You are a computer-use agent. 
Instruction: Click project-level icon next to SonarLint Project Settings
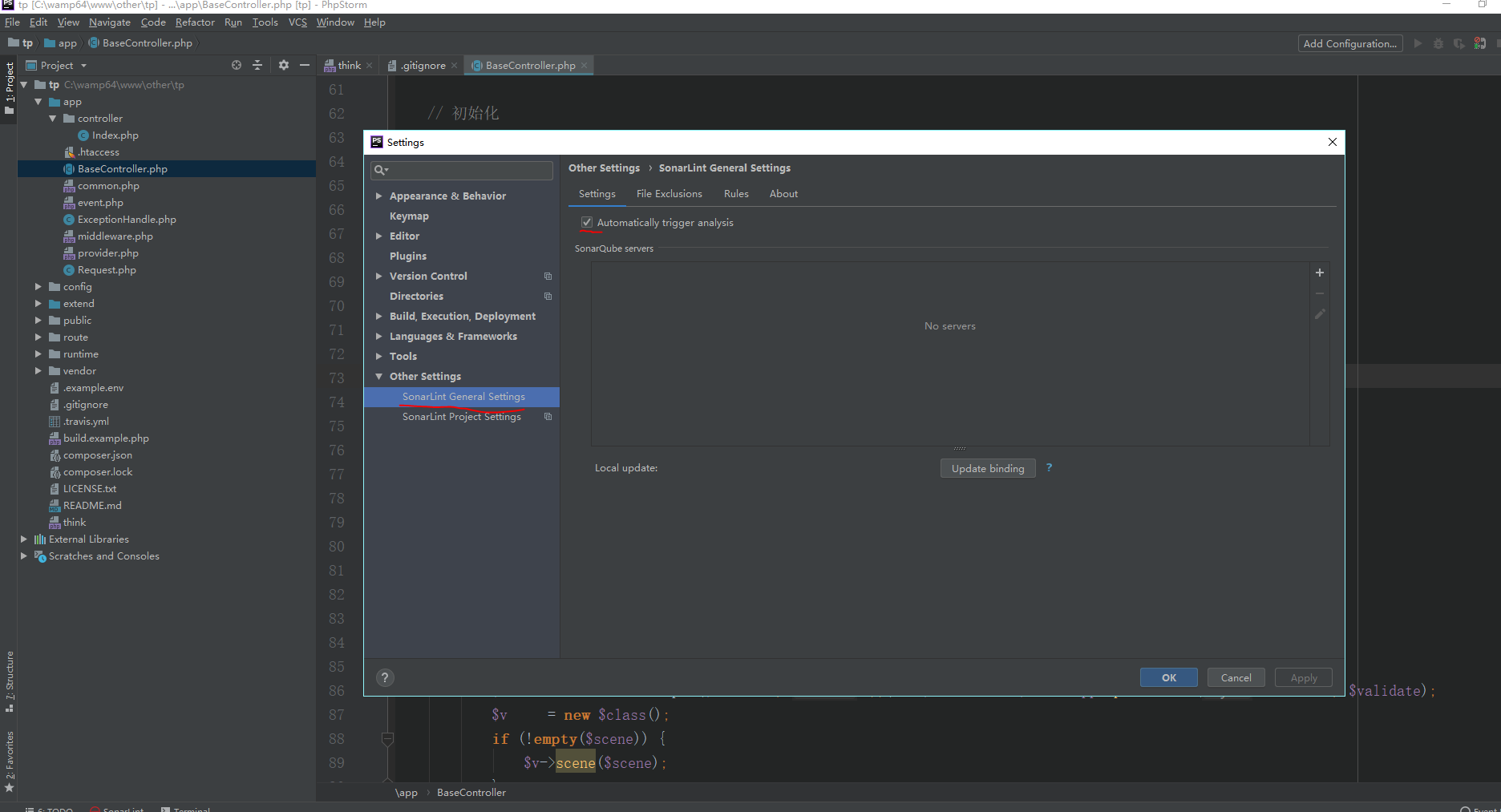click(x=548, y=416)
